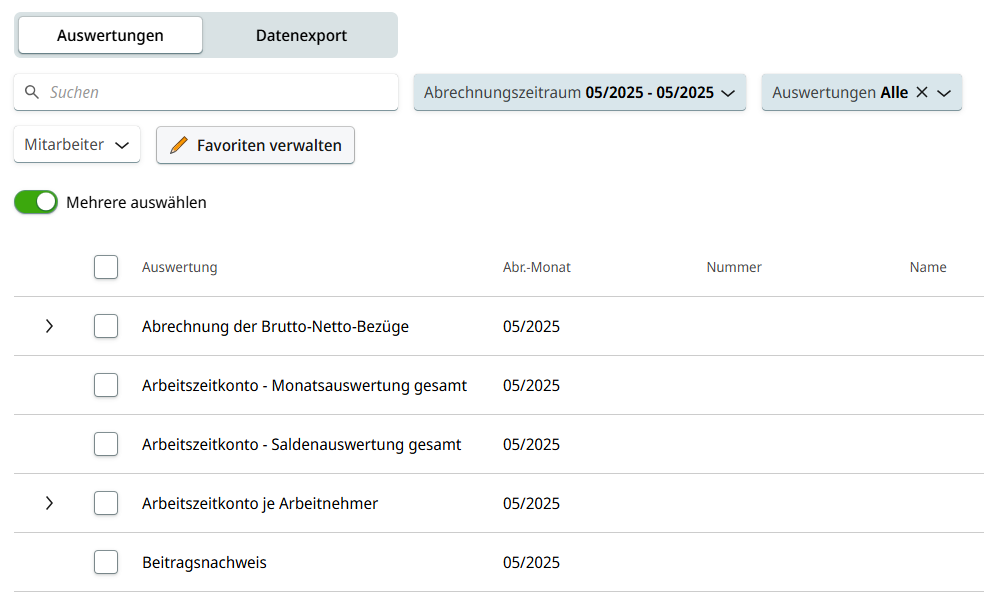Clear the Auswertungen Alle filter with X

tap(922, 92)
